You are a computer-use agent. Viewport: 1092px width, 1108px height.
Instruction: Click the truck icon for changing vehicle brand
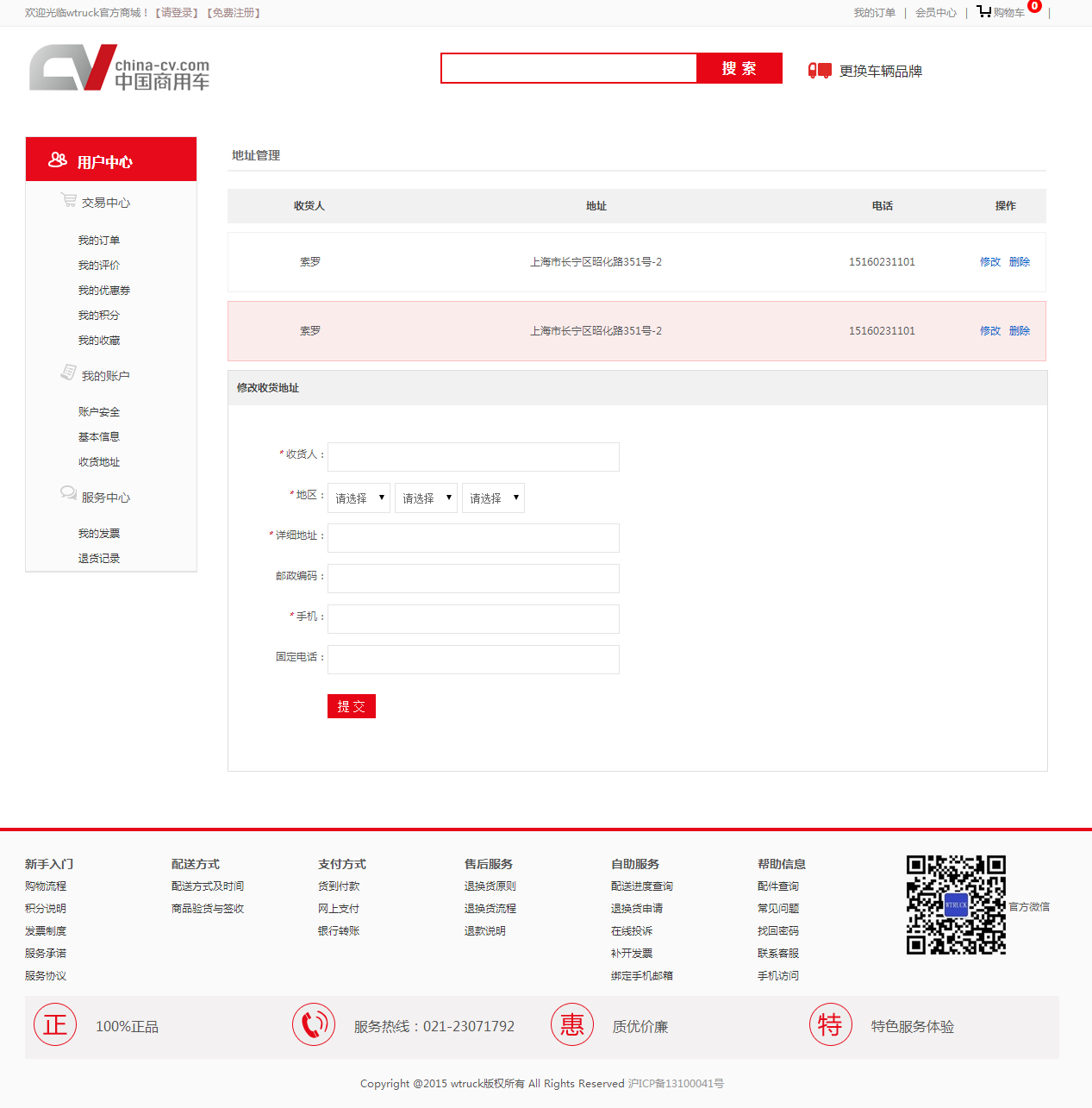820,71
